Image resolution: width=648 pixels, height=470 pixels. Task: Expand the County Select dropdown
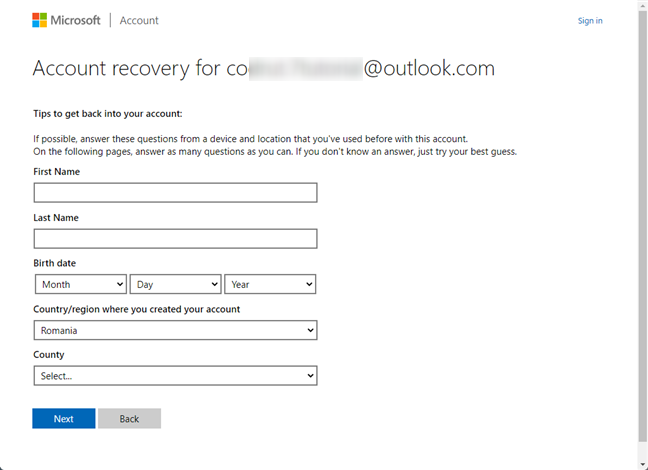pos(175,375)
